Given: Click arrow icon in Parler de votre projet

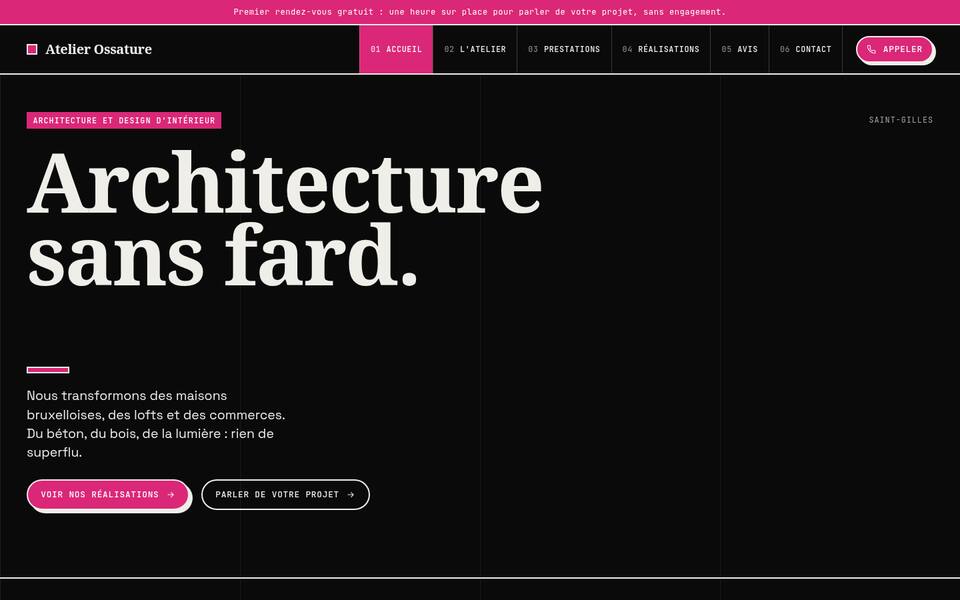Looking at the screenshot, I should tap(351, 495).
